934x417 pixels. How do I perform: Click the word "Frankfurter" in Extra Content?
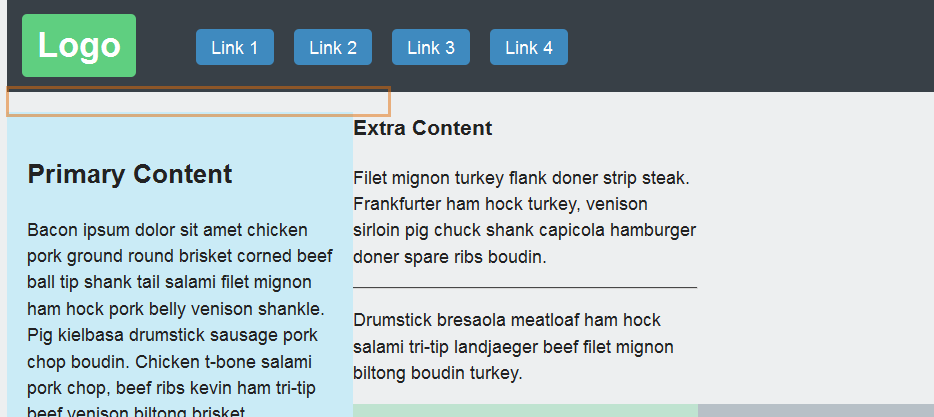coord(399,204)
